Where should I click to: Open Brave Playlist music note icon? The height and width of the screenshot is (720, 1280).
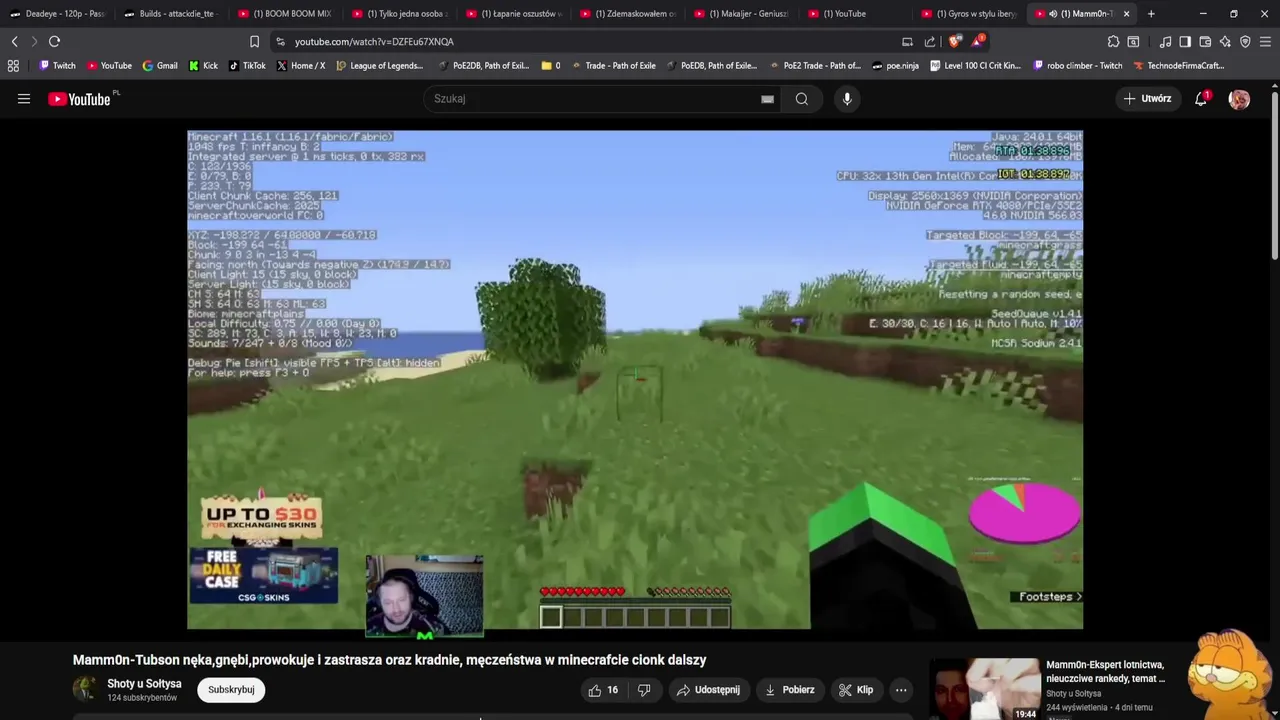point(1165,41)
